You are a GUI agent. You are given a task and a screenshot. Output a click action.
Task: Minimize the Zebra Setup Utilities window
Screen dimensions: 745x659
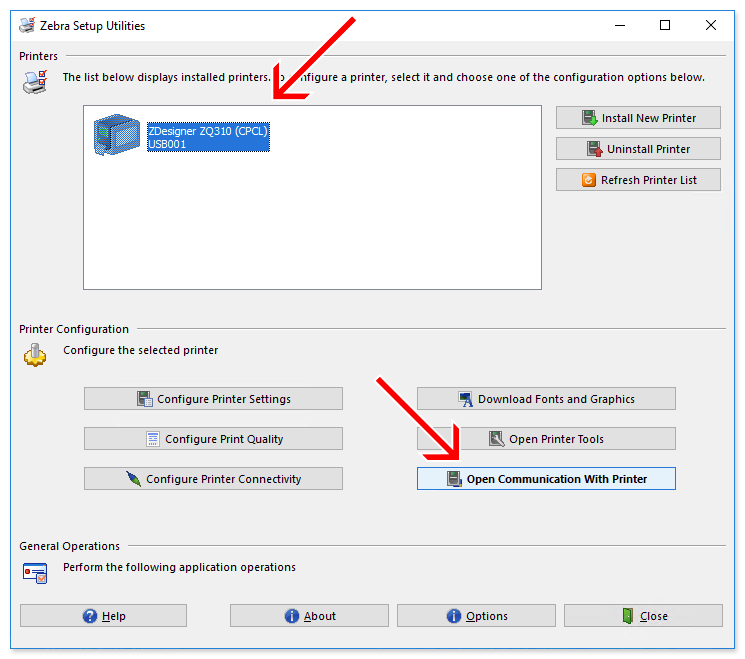(x=620, y=25)
